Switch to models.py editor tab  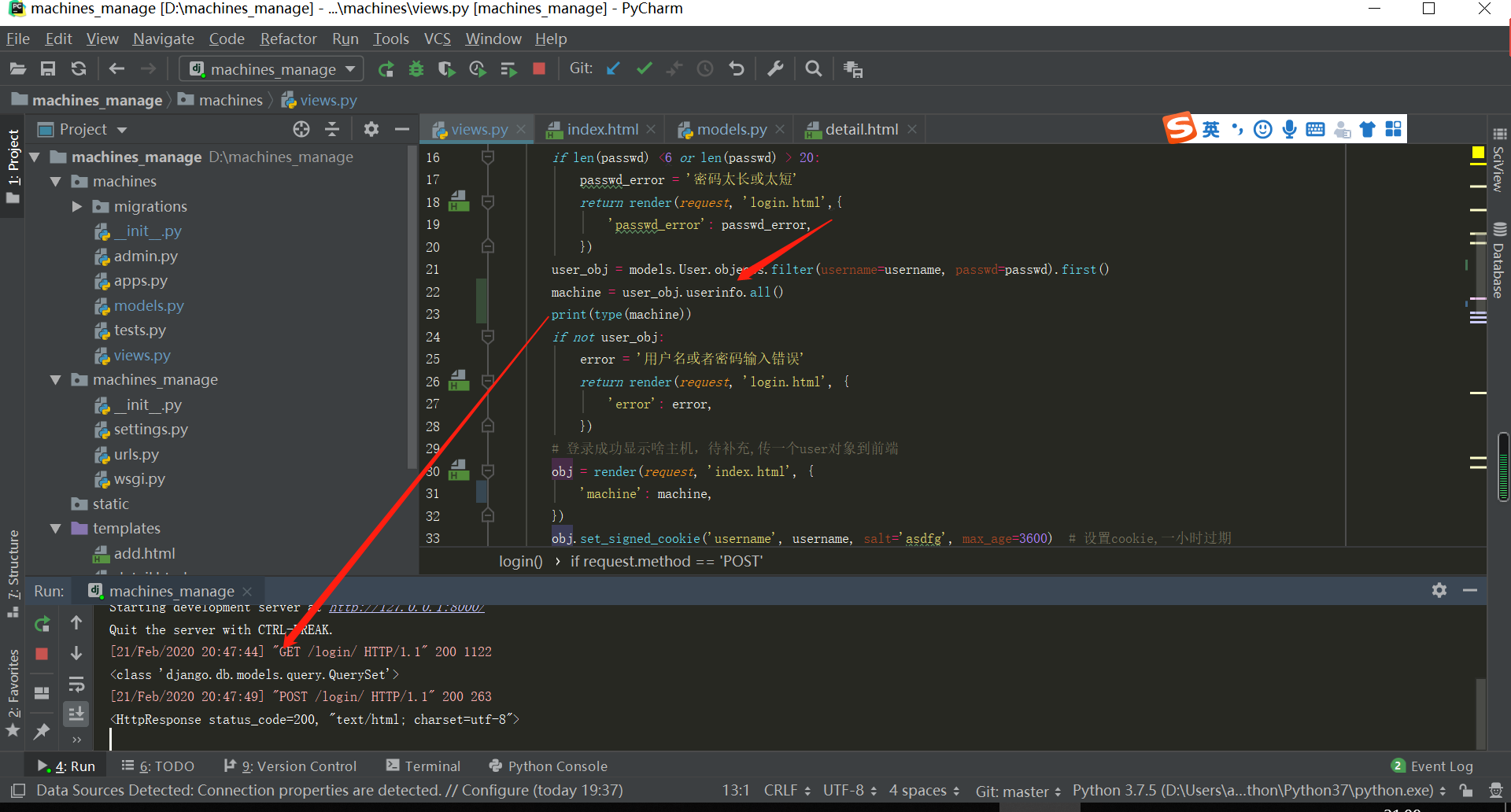[732, 129]
